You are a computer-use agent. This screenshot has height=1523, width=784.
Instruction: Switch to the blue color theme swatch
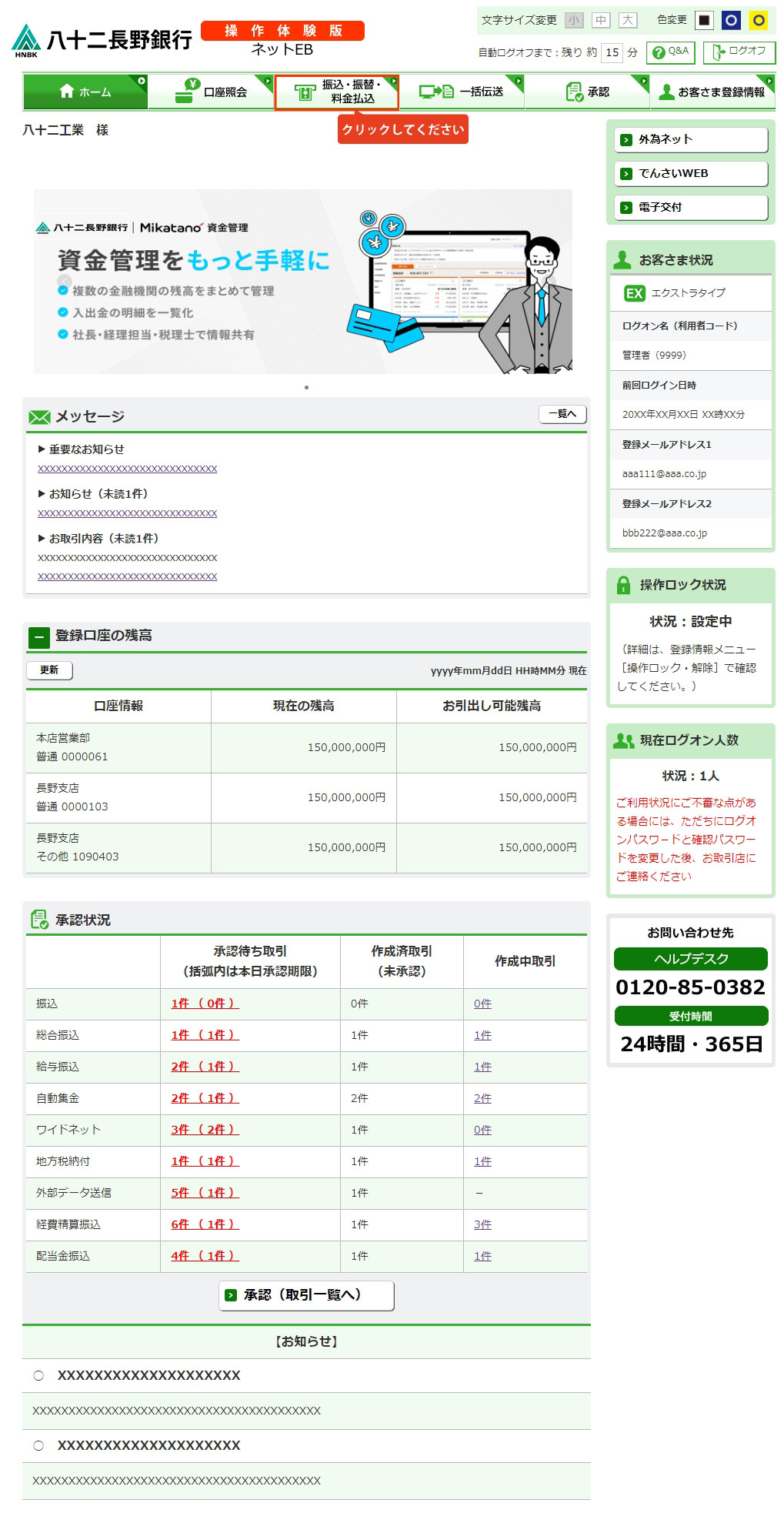[x=731, y=21]
